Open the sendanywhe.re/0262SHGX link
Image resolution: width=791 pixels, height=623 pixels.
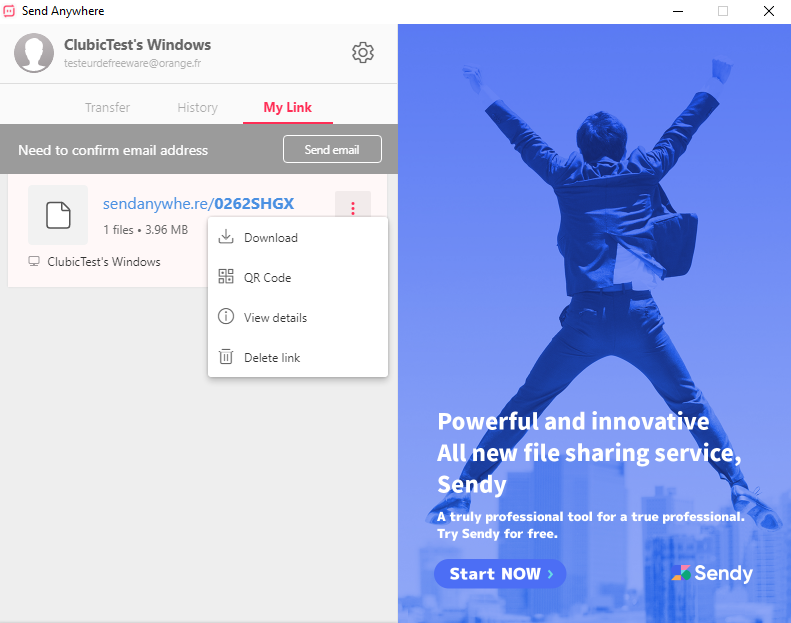198,203
